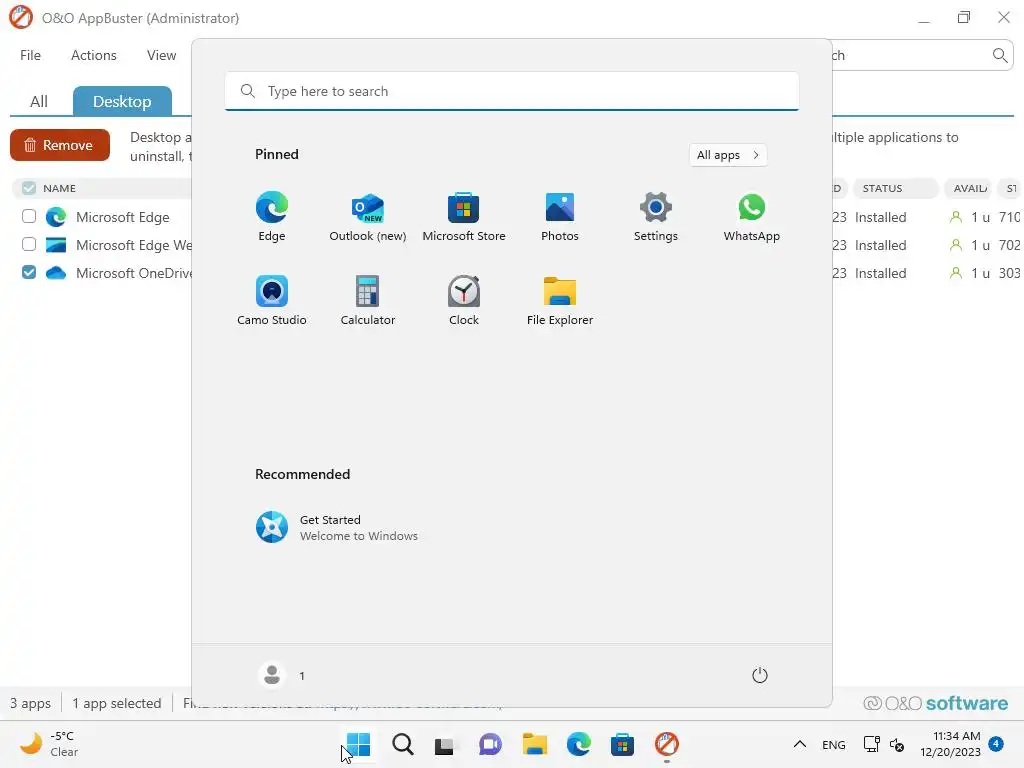Toggle select-all checkbox in NAME header
This screenshot has height=768, width=1024.
tap(29, 188)
